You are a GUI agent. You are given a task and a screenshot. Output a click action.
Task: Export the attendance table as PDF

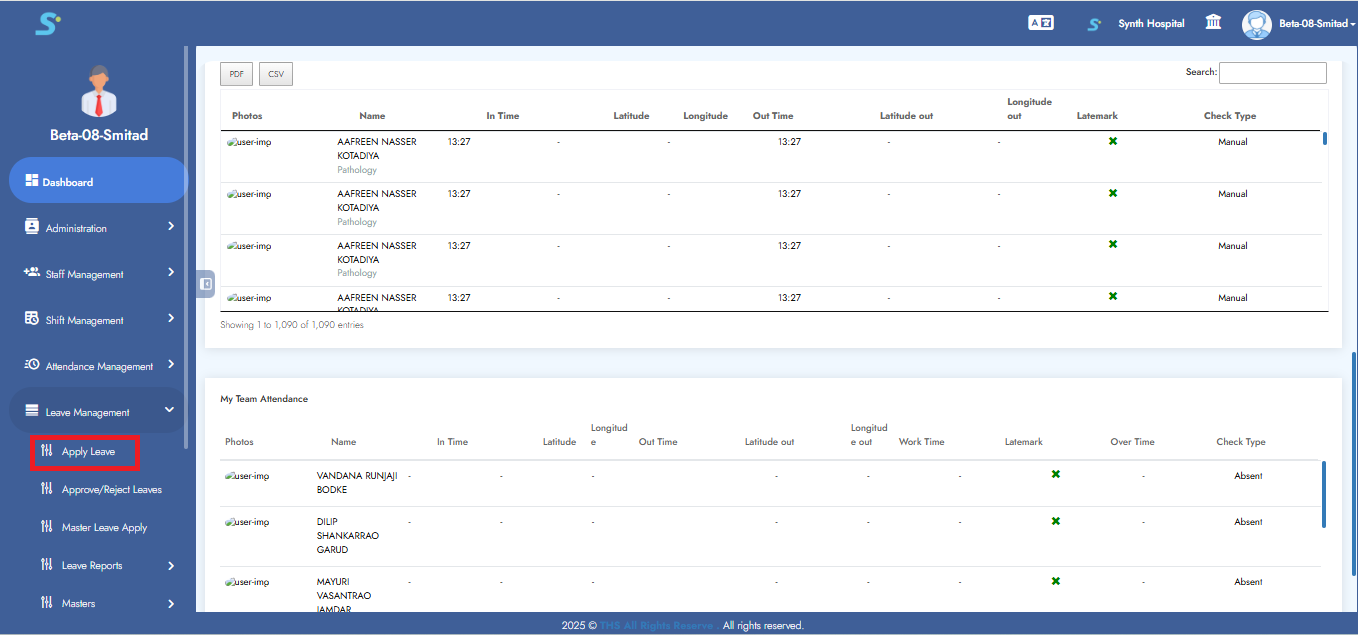[236, 74]
